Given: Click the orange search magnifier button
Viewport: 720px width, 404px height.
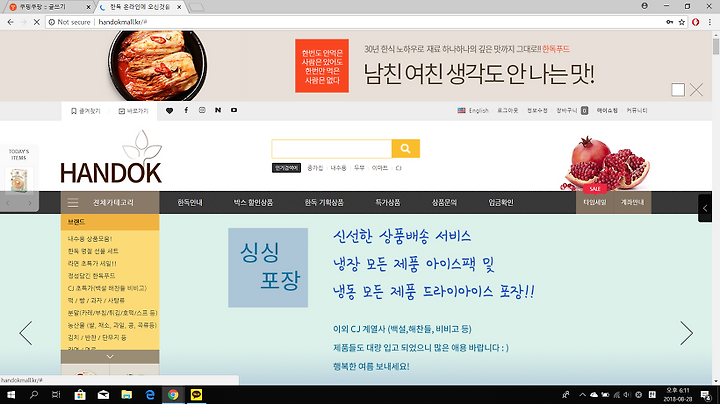Looking at the screenshot, I should click(x=405, y=148).
